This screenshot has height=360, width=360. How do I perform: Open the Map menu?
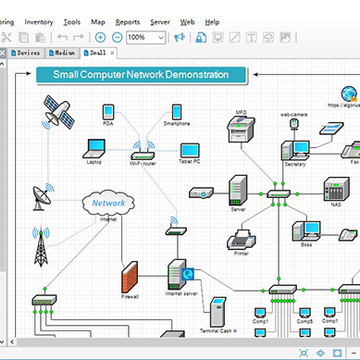point(98,22)
